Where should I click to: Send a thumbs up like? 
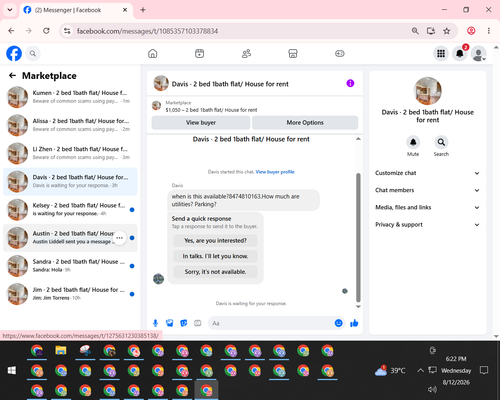(354, 323)
